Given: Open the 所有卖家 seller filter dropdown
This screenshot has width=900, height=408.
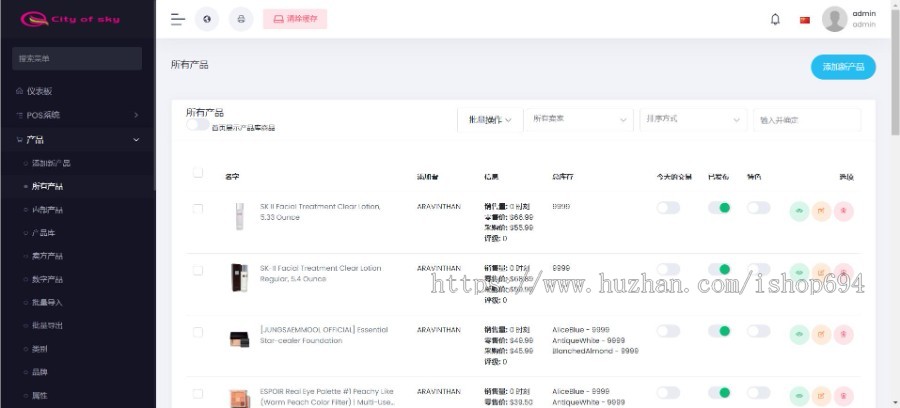Looking at the screenshot, I should pyautogui.click(x=579, y=119).
